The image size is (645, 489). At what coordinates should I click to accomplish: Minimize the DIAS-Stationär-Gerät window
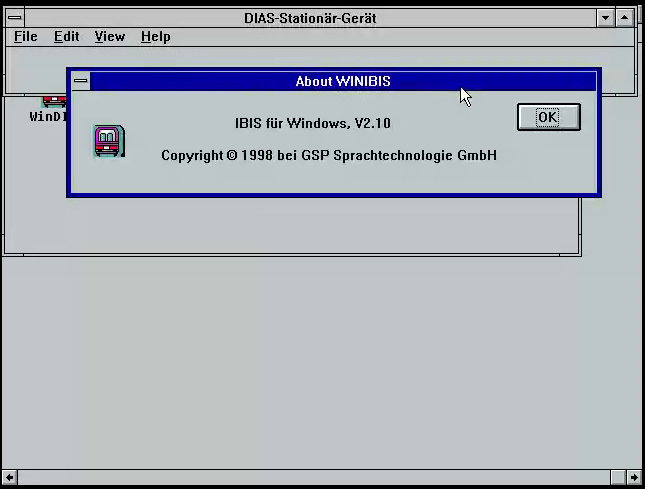click(606, 18)
